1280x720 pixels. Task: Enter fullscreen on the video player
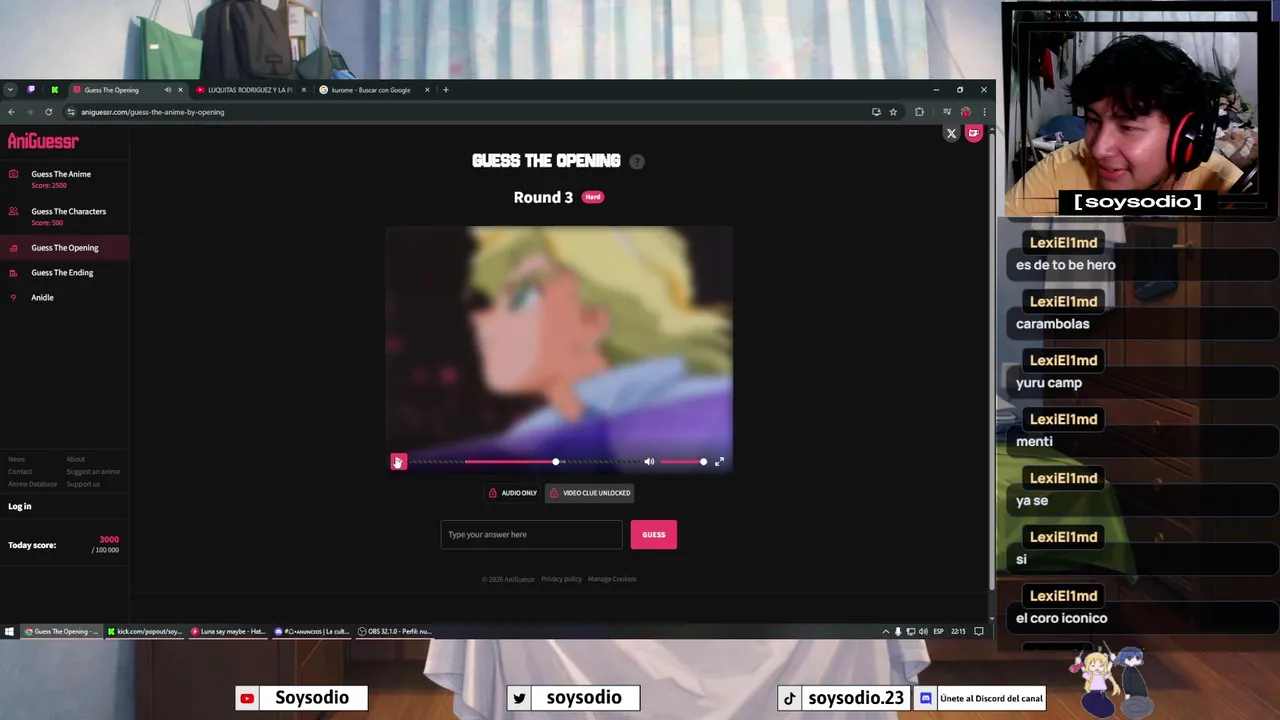point(719,462)
